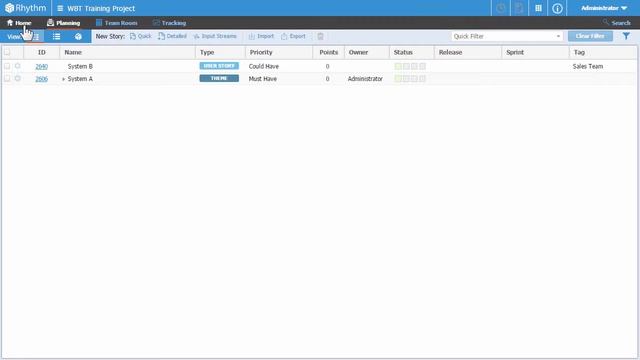640x360 pixels.
Task: Open the Administrator user dropdown
Action: click(604, 8)
